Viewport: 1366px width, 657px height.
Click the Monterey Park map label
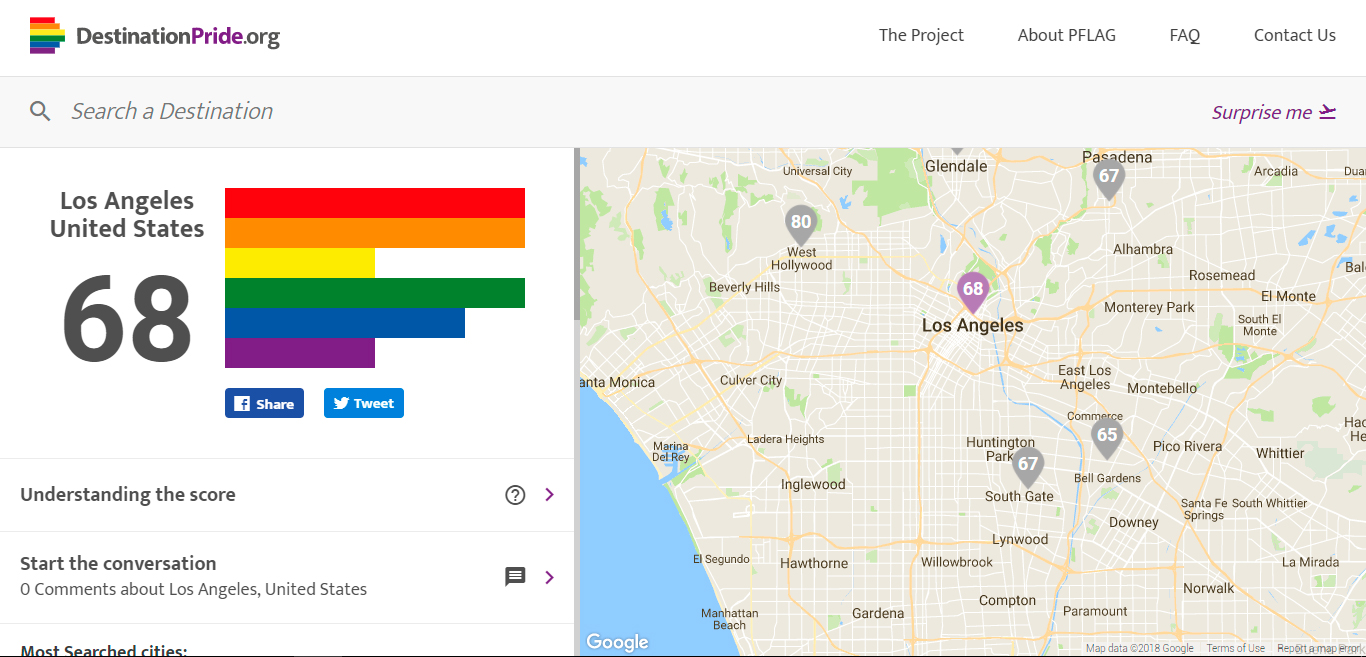coord(1149,307)
